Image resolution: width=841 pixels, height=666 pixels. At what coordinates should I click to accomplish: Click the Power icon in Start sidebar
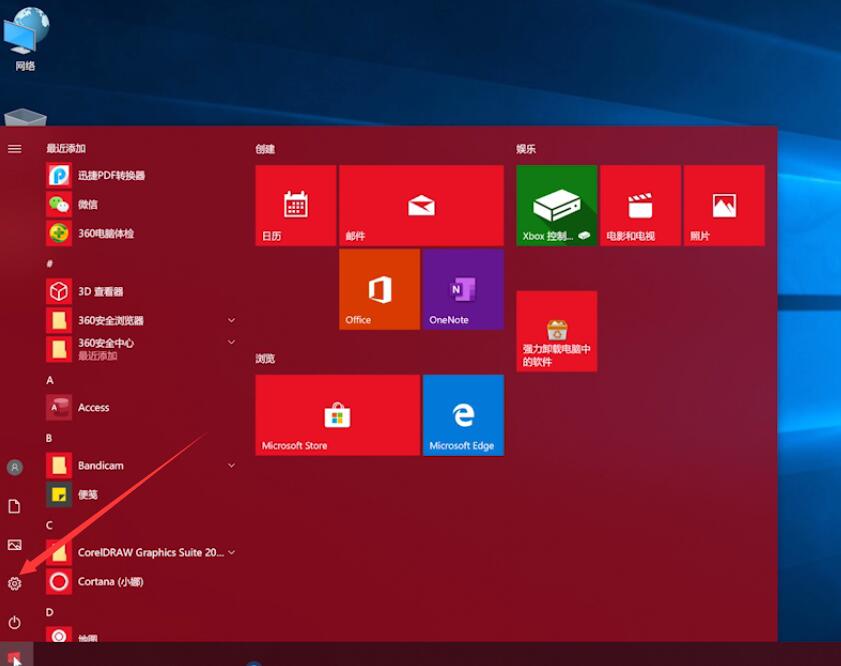point(14,623)
